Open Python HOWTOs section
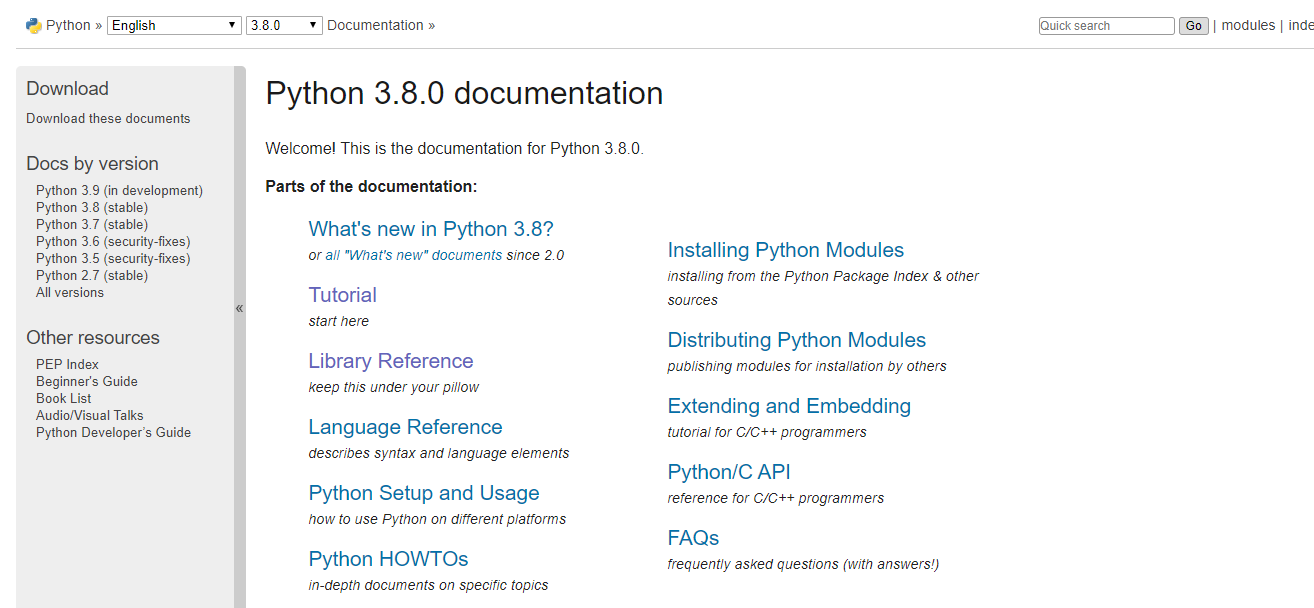This screenshot has width=1314, height=608. (x=388, y=559)
